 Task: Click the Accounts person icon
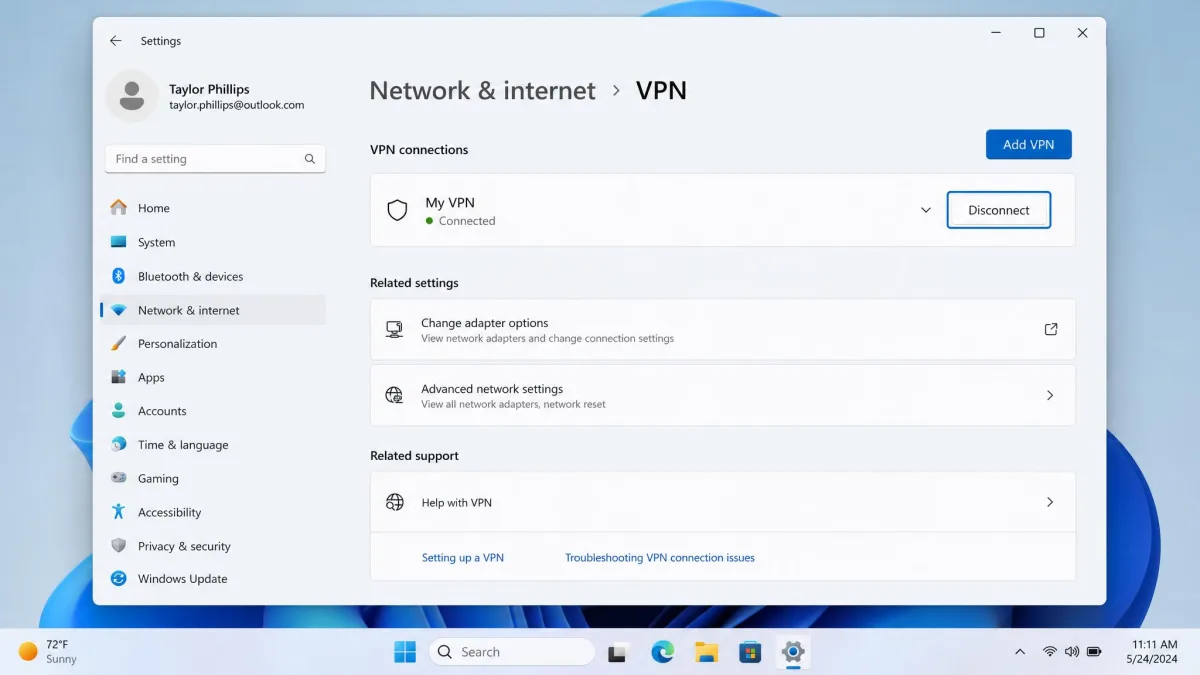(x=118, y=411)
